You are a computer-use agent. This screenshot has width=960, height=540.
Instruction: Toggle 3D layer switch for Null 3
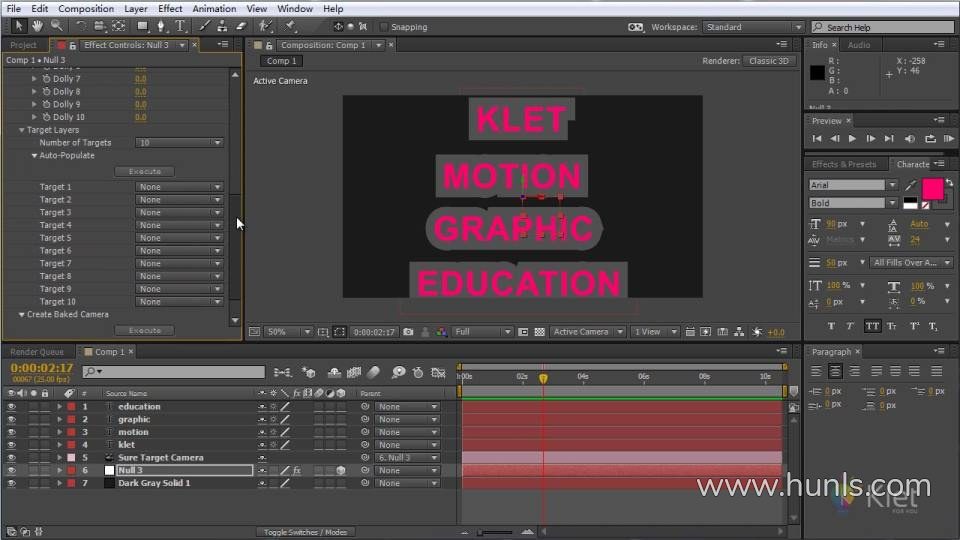(x=341, y=471)
